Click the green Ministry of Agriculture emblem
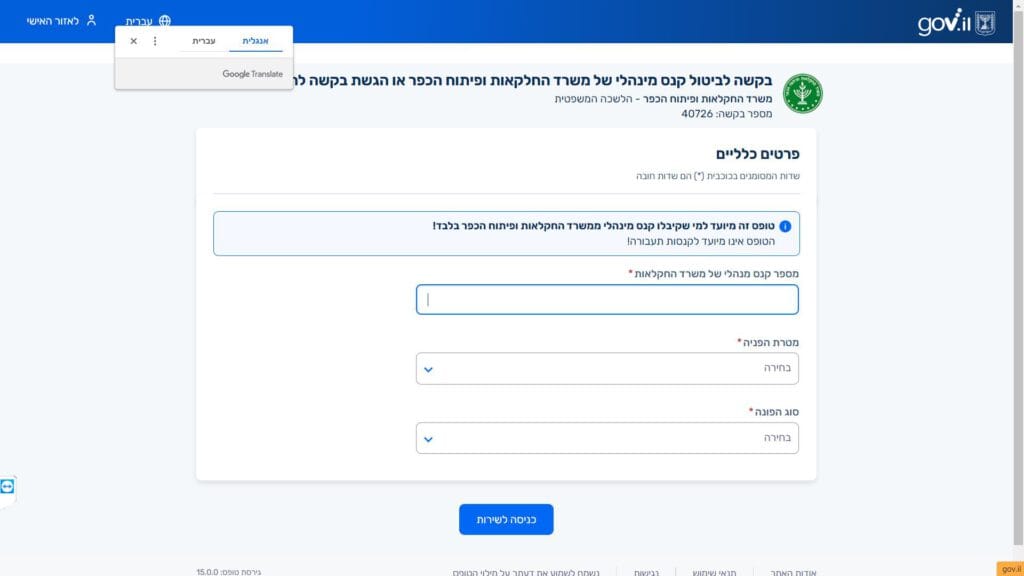1024x576 pixels. 802,93
